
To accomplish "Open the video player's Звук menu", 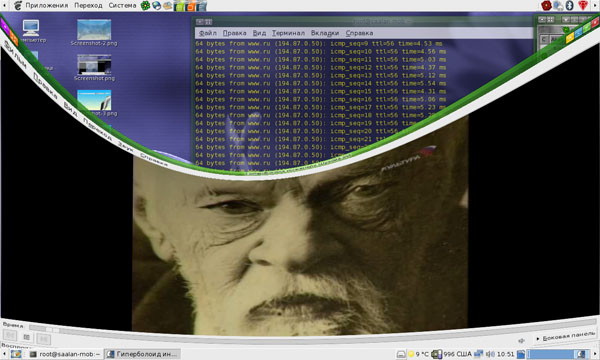I will 126,147.
